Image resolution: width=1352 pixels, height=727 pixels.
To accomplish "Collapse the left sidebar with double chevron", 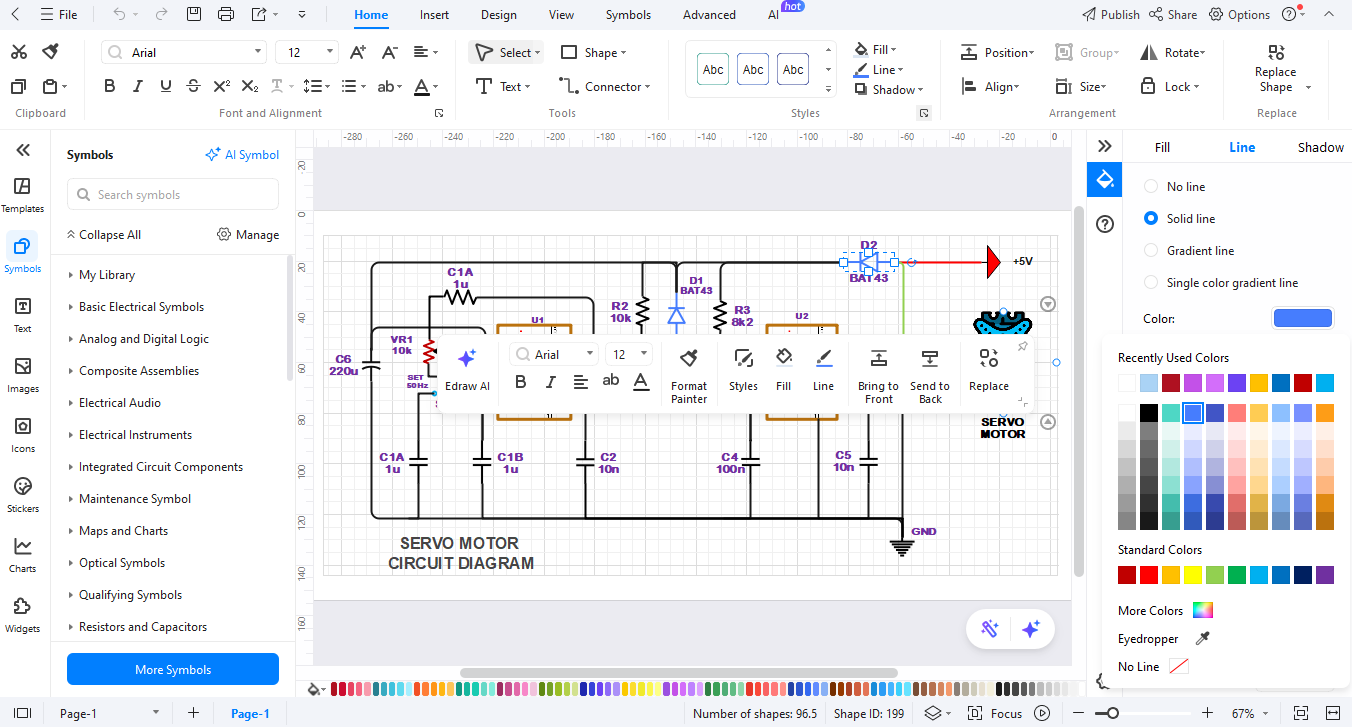I will [22, 150].
